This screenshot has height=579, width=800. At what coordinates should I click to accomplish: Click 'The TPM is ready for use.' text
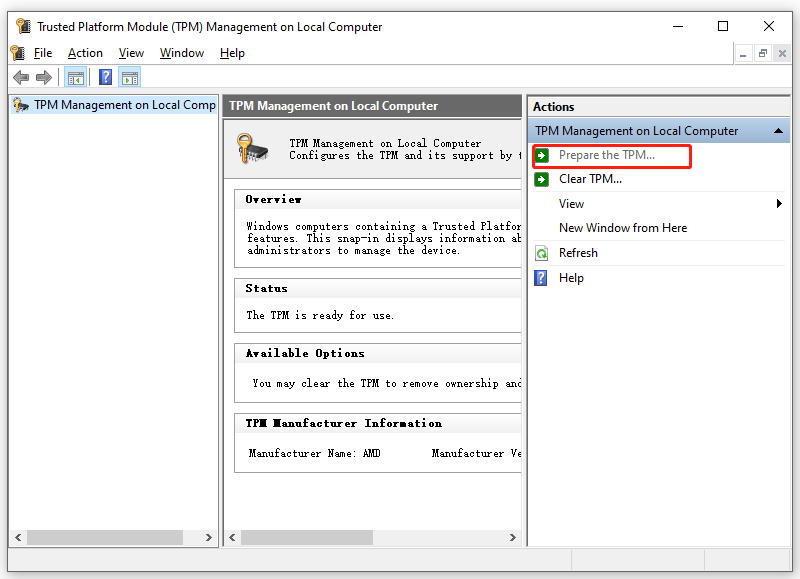pos(320,315)
